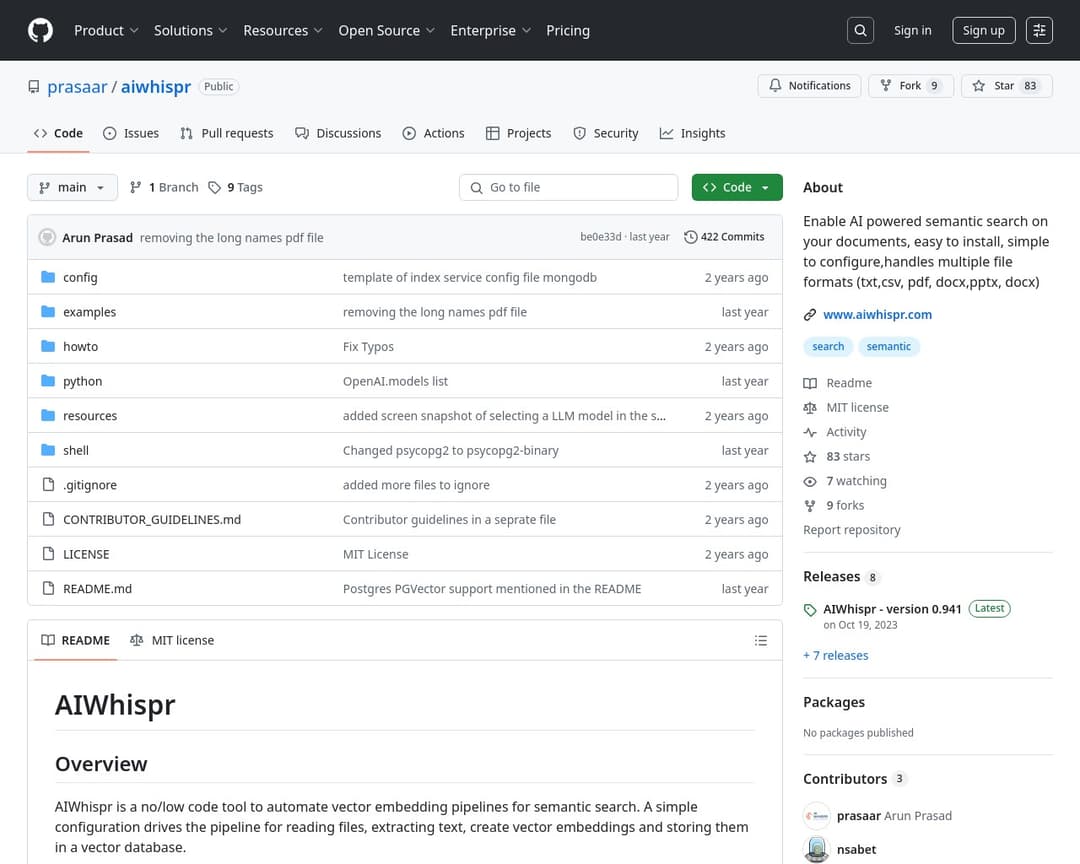Click the howto folder icon
1080x864 pixels.
pos(48,346)
